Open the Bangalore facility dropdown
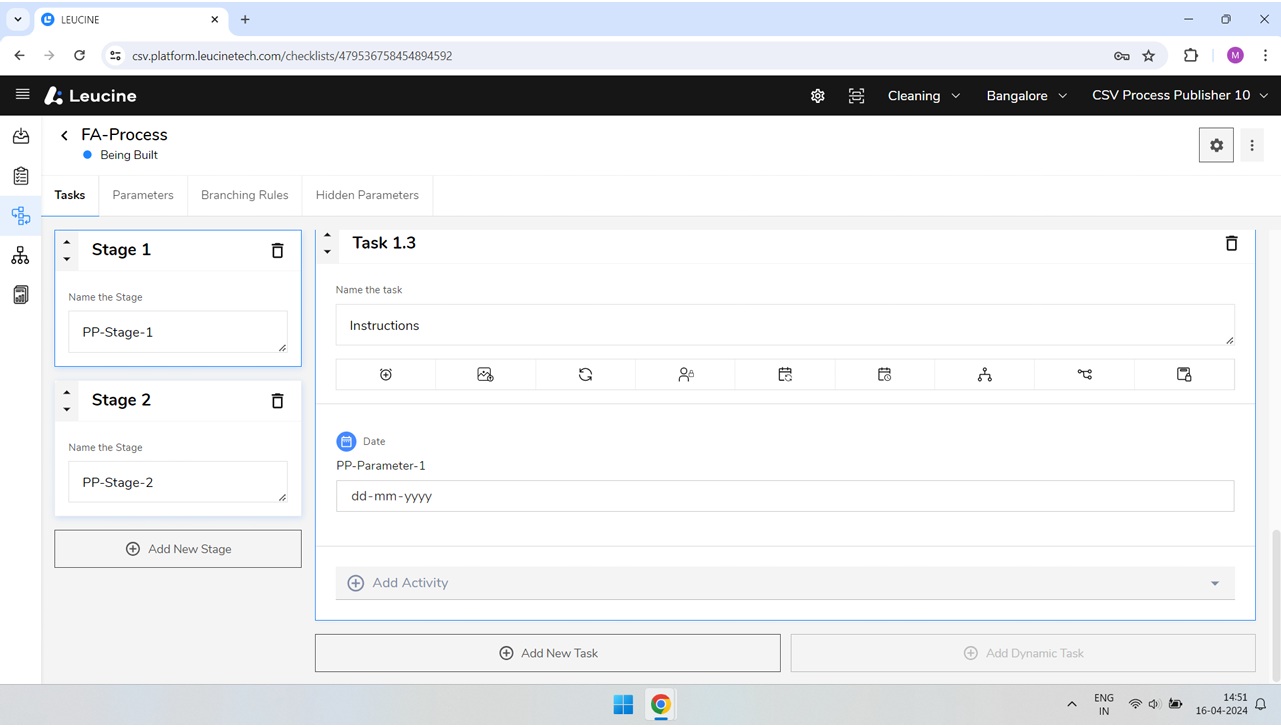The height and width of the screenshot is (727, 1281). 1027,96
